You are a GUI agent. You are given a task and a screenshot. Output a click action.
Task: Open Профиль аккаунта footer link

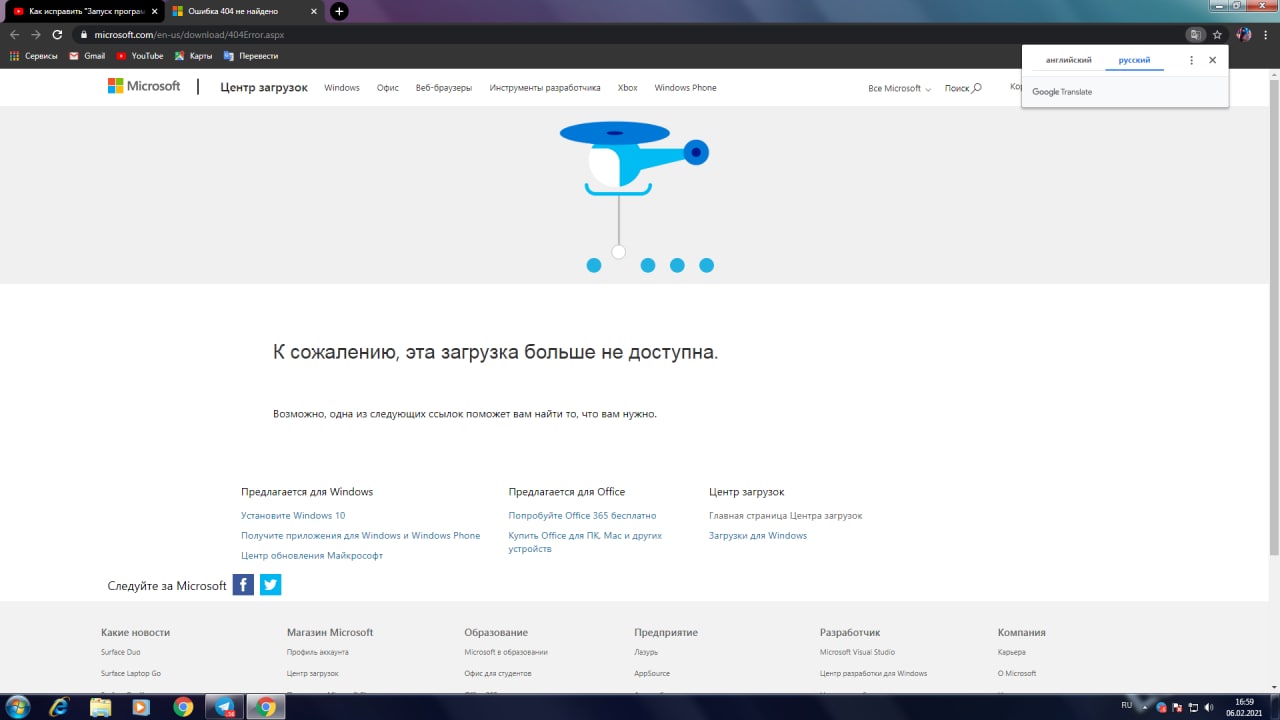tap(318, 652)
